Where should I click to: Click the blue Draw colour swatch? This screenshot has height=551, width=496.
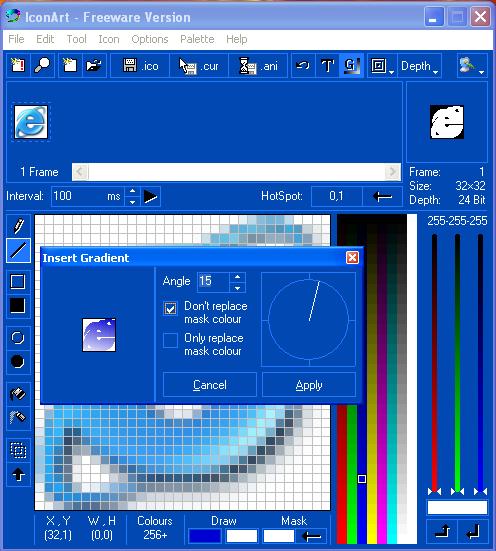pyautogui.click(x=205, y=536)
